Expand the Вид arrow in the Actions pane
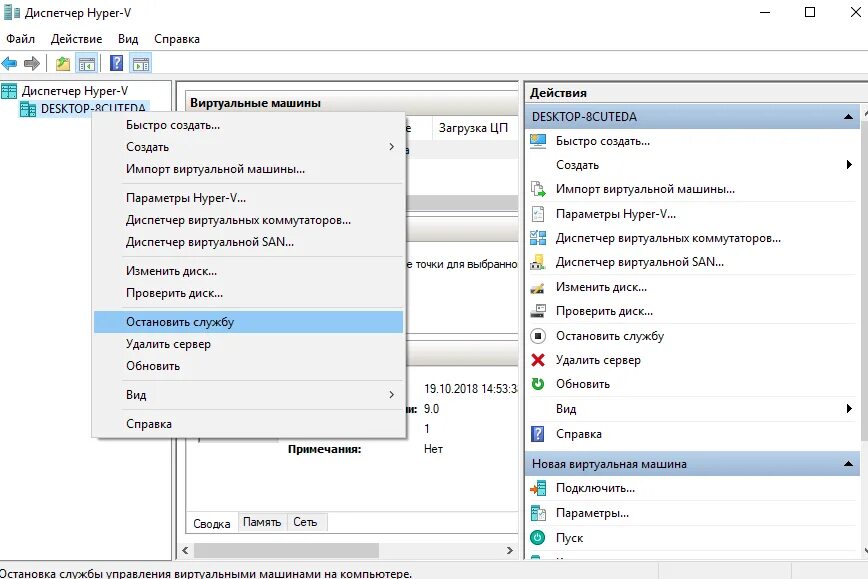This screenshot has width=868, height=579. 849,409
